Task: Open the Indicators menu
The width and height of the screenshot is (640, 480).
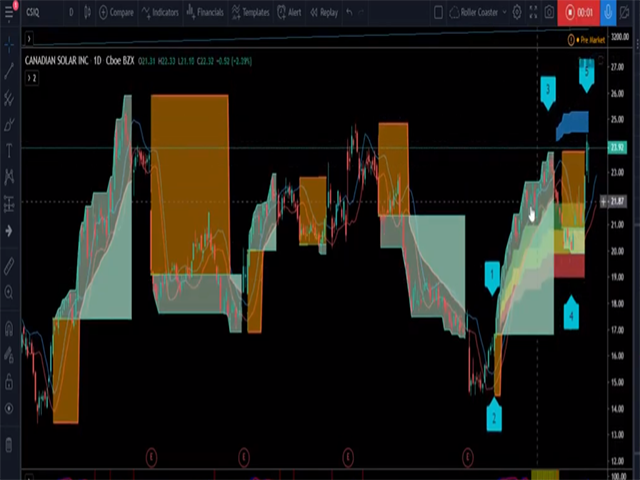Action: 160,13
